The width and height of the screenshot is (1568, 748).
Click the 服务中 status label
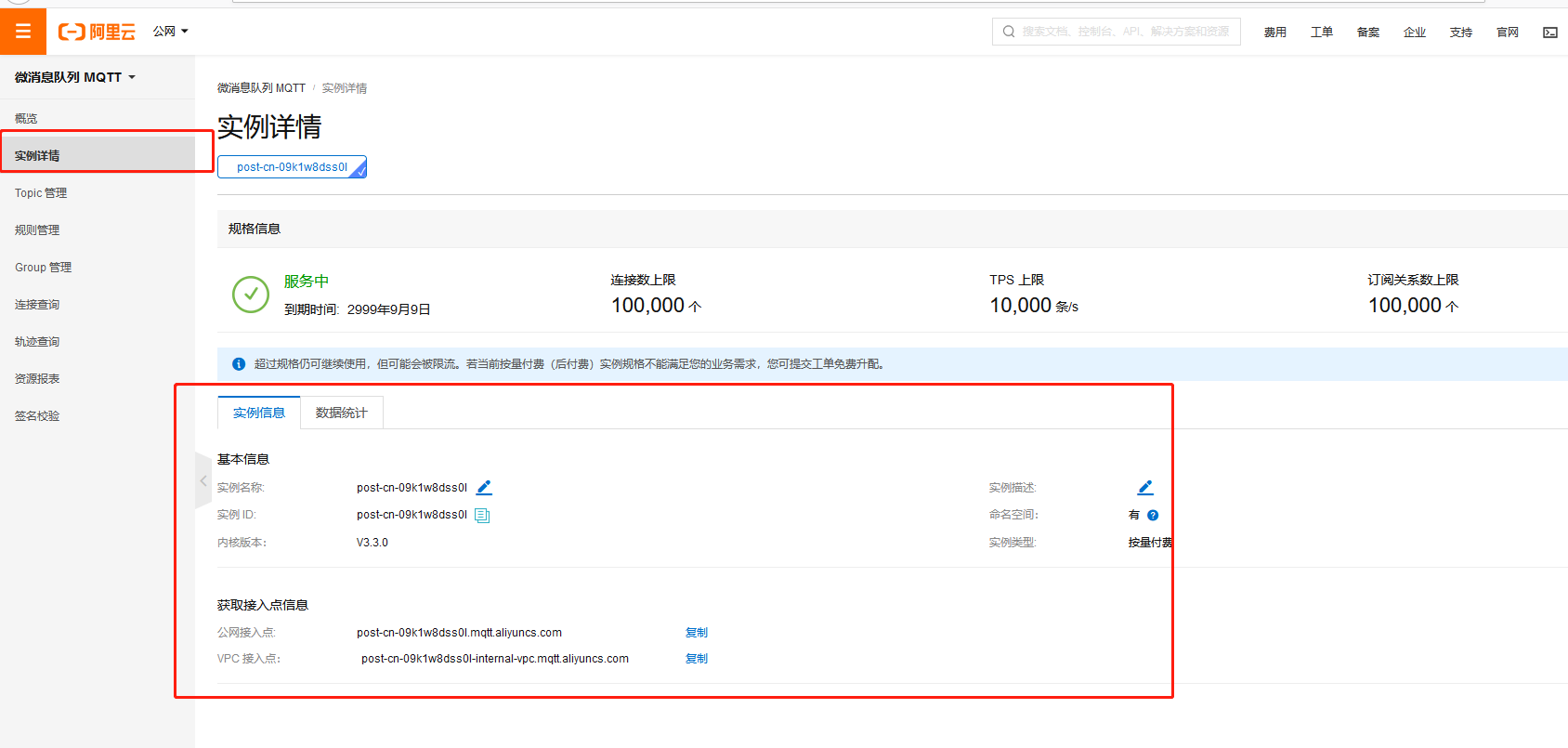[x=307, y=282]
